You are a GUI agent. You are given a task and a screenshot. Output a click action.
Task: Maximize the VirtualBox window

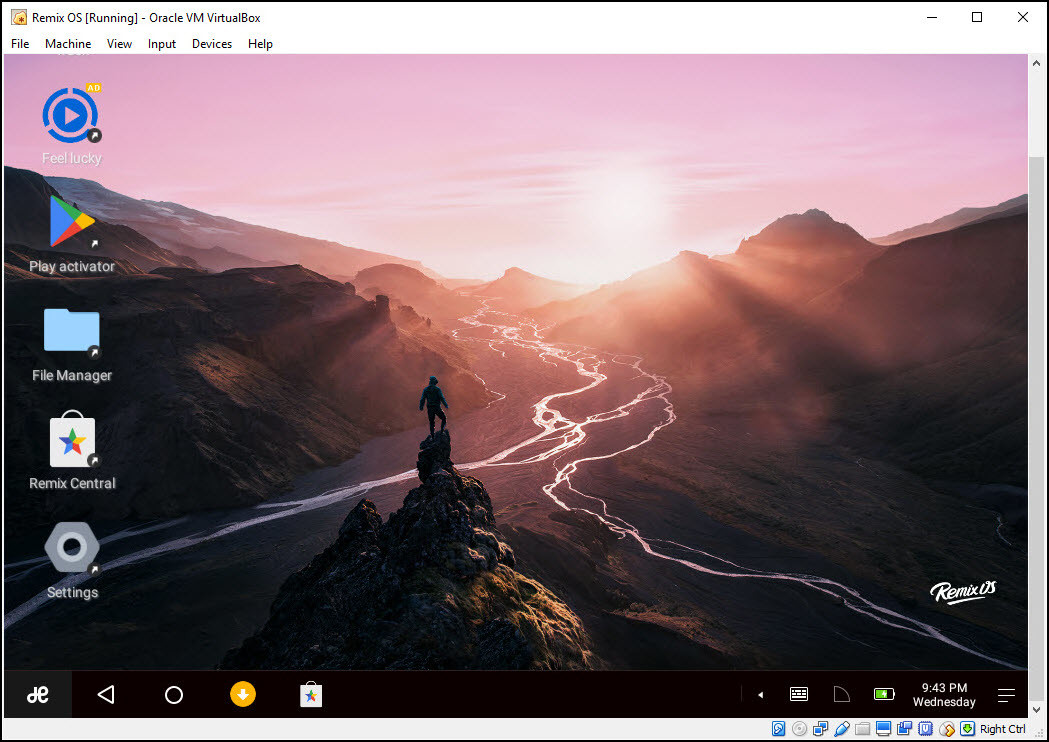click(977, 17)
